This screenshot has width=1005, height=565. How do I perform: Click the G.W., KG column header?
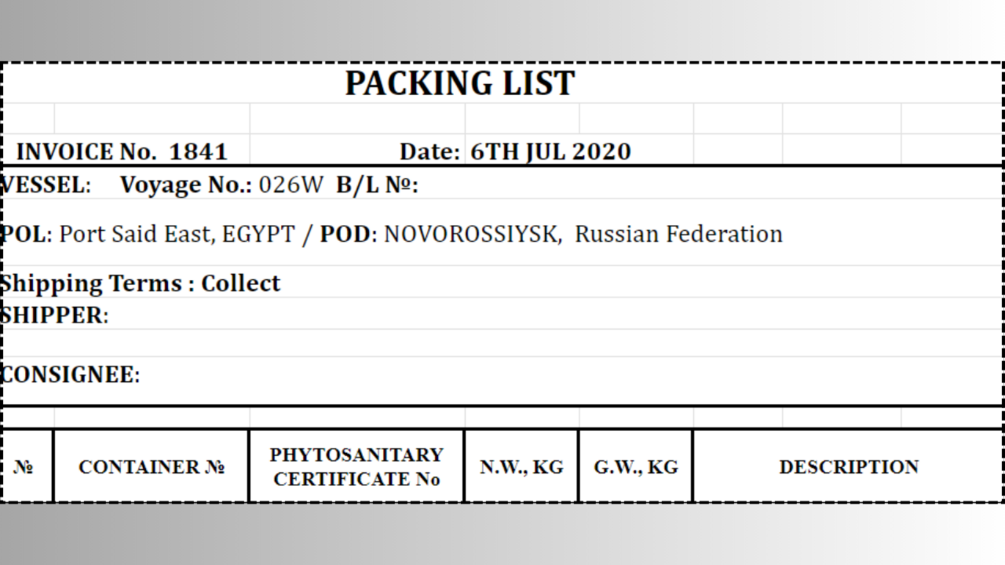636,466
